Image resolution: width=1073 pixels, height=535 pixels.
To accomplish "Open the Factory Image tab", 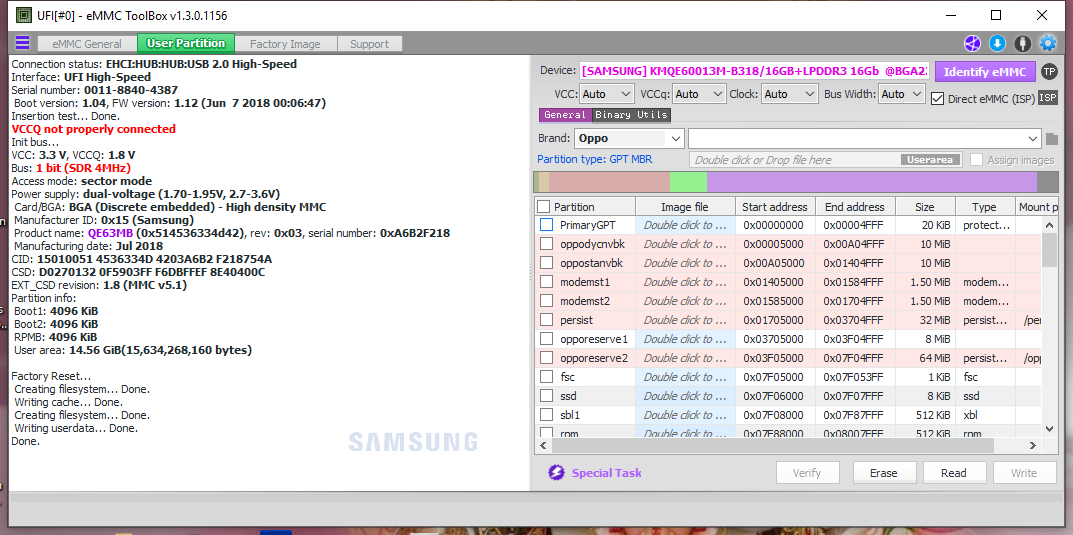I will 285,44.
